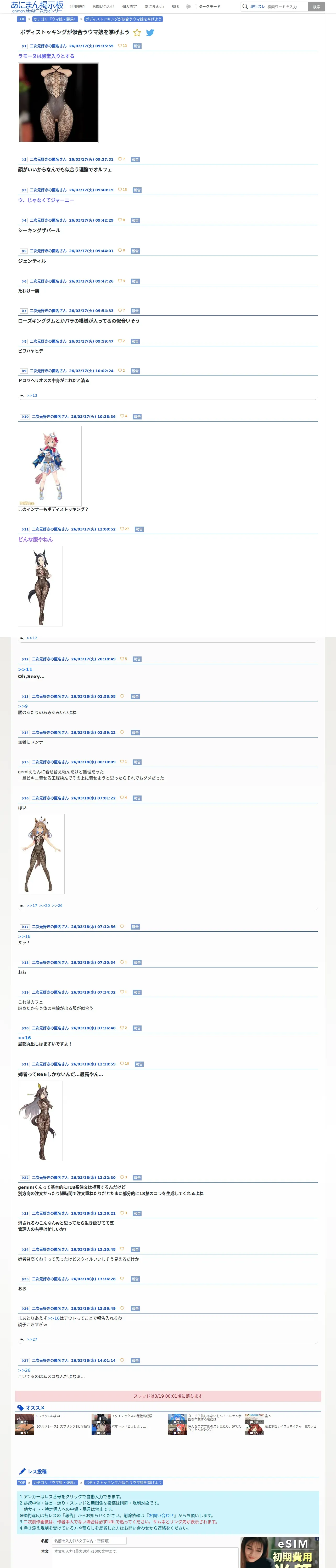Report post 1 with 報告 button

(x=137, y=46)
